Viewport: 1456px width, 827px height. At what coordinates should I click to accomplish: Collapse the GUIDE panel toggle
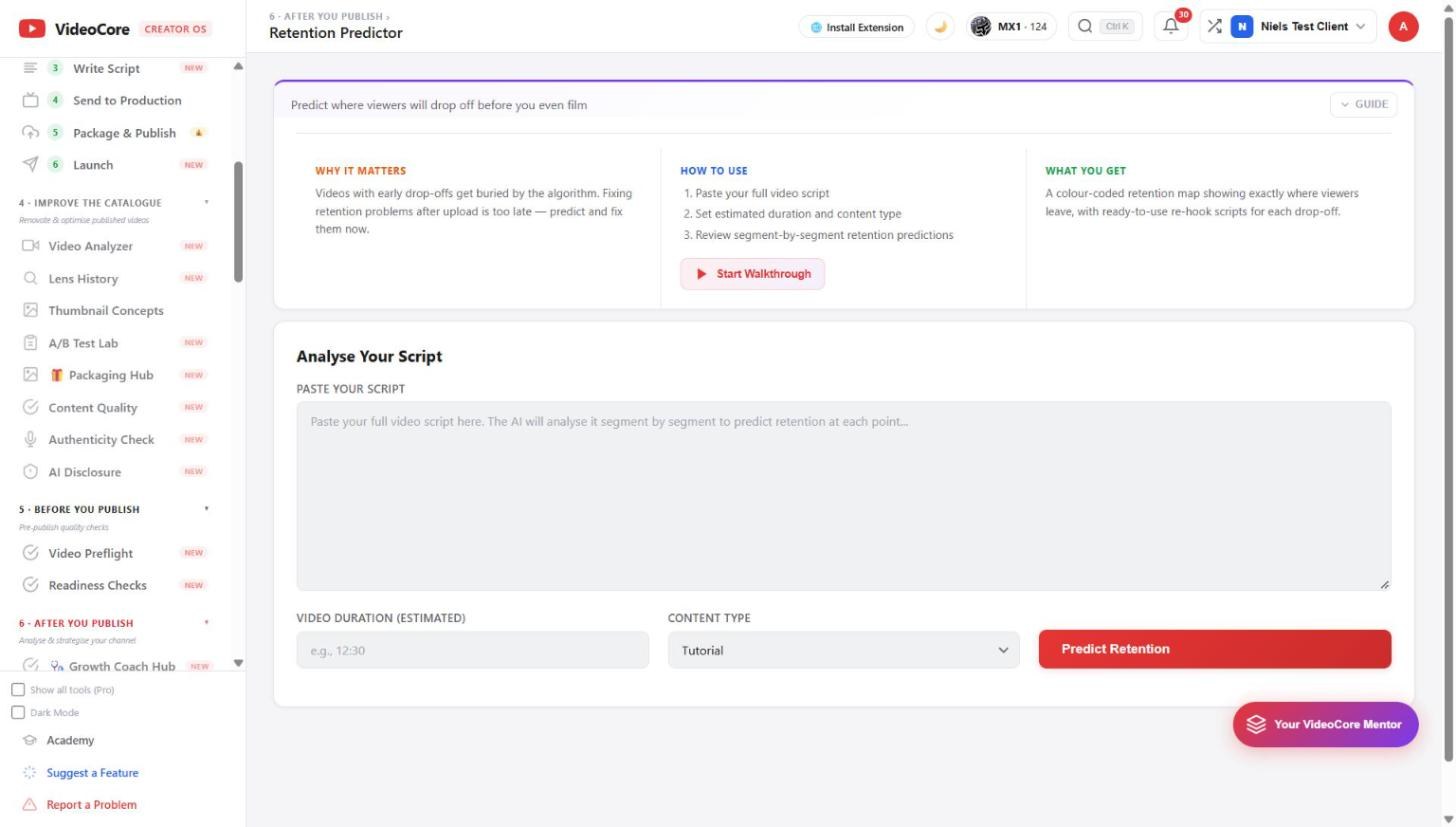click(x=1363, y=104)
